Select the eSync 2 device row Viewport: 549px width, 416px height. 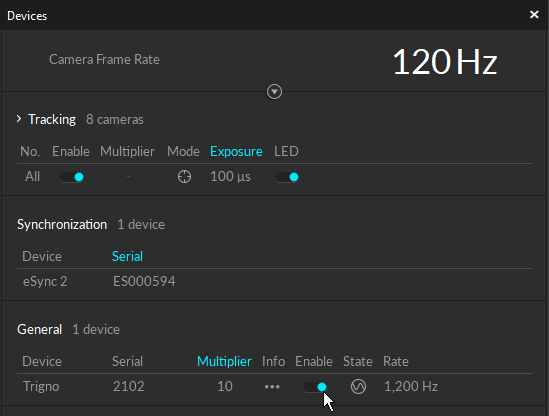coord(275,282)
